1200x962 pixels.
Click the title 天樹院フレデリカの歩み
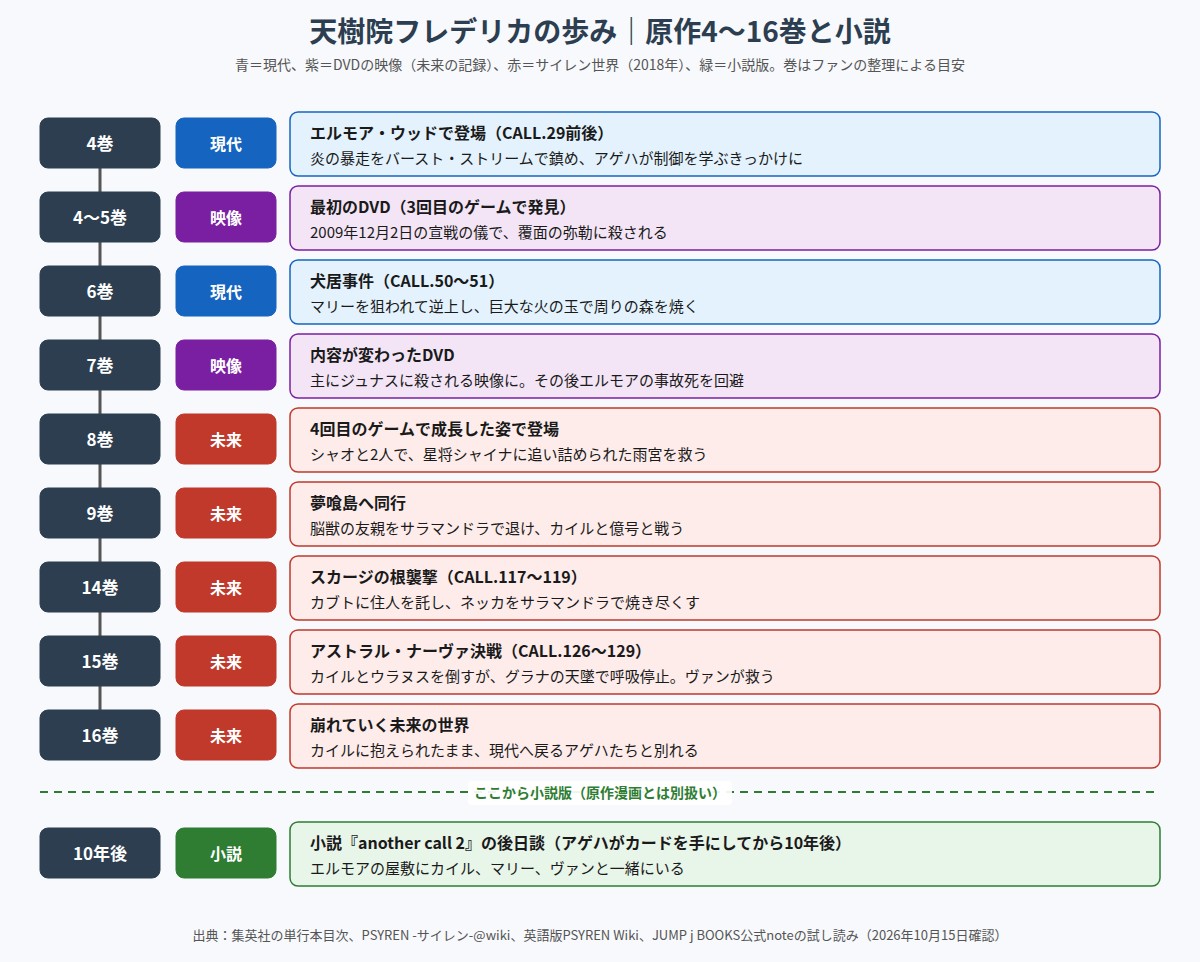(x=463, y=31)
